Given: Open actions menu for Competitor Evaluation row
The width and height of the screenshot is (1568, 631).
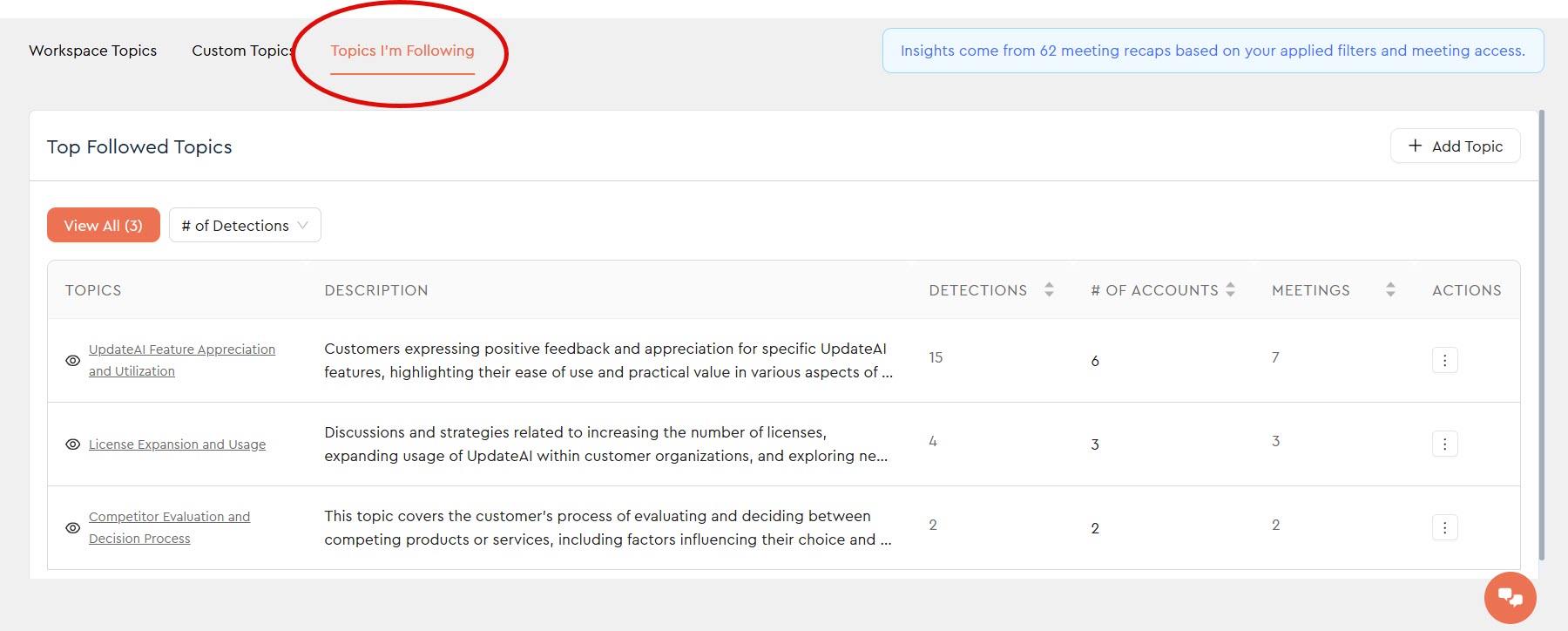Looking at the screenshot, I should 1444,527.
